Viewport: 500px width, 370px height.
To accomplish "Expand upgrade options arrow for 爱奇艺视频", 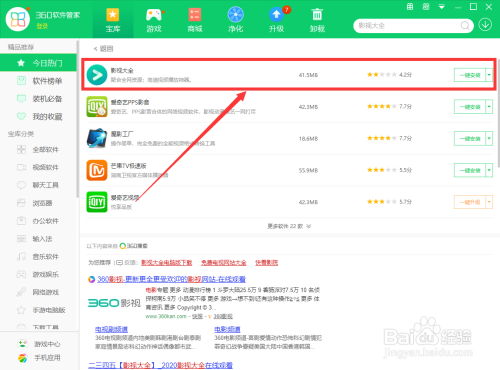I will coord(489,202).
